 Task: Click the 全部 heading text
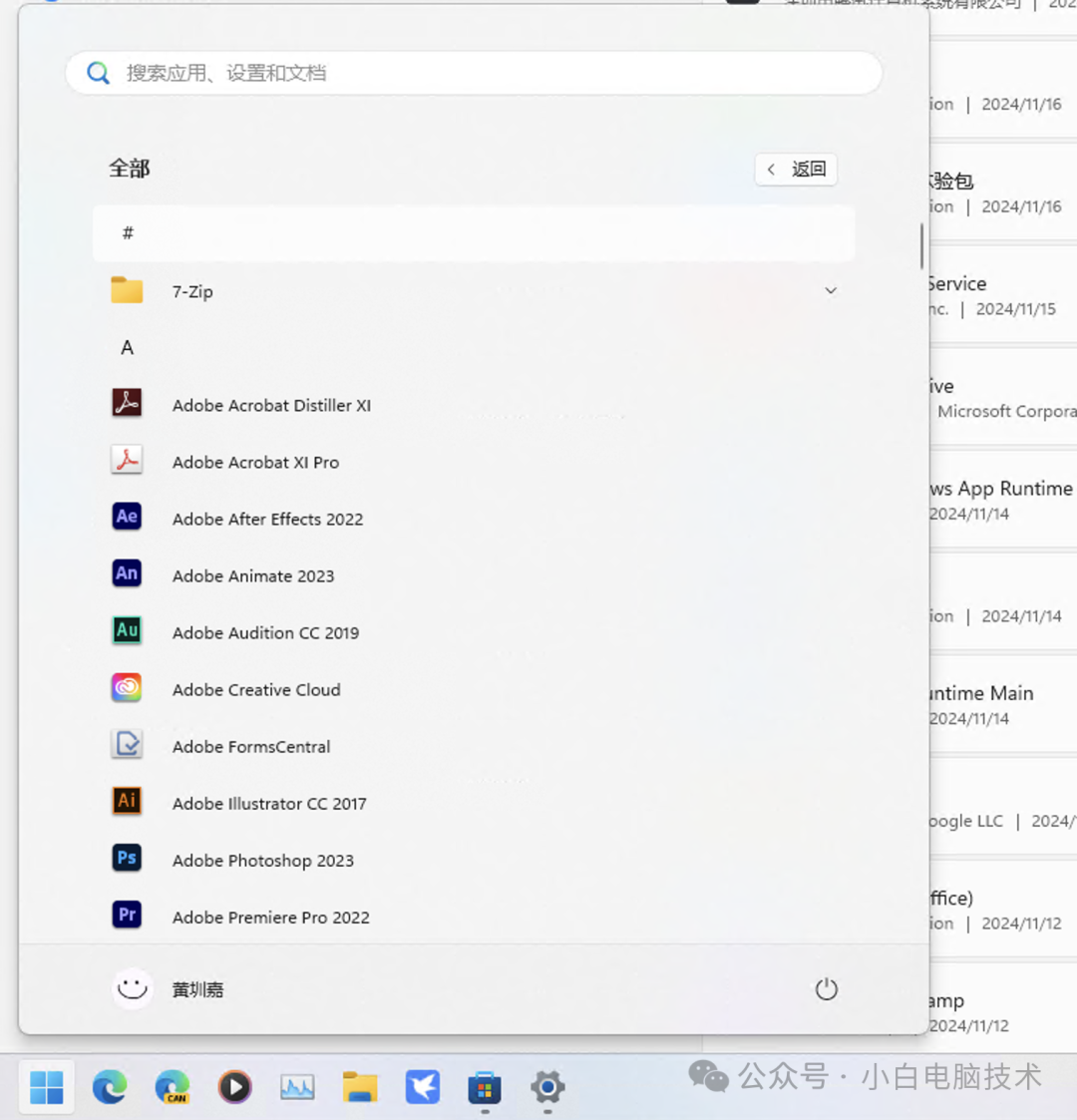point(130,169)
